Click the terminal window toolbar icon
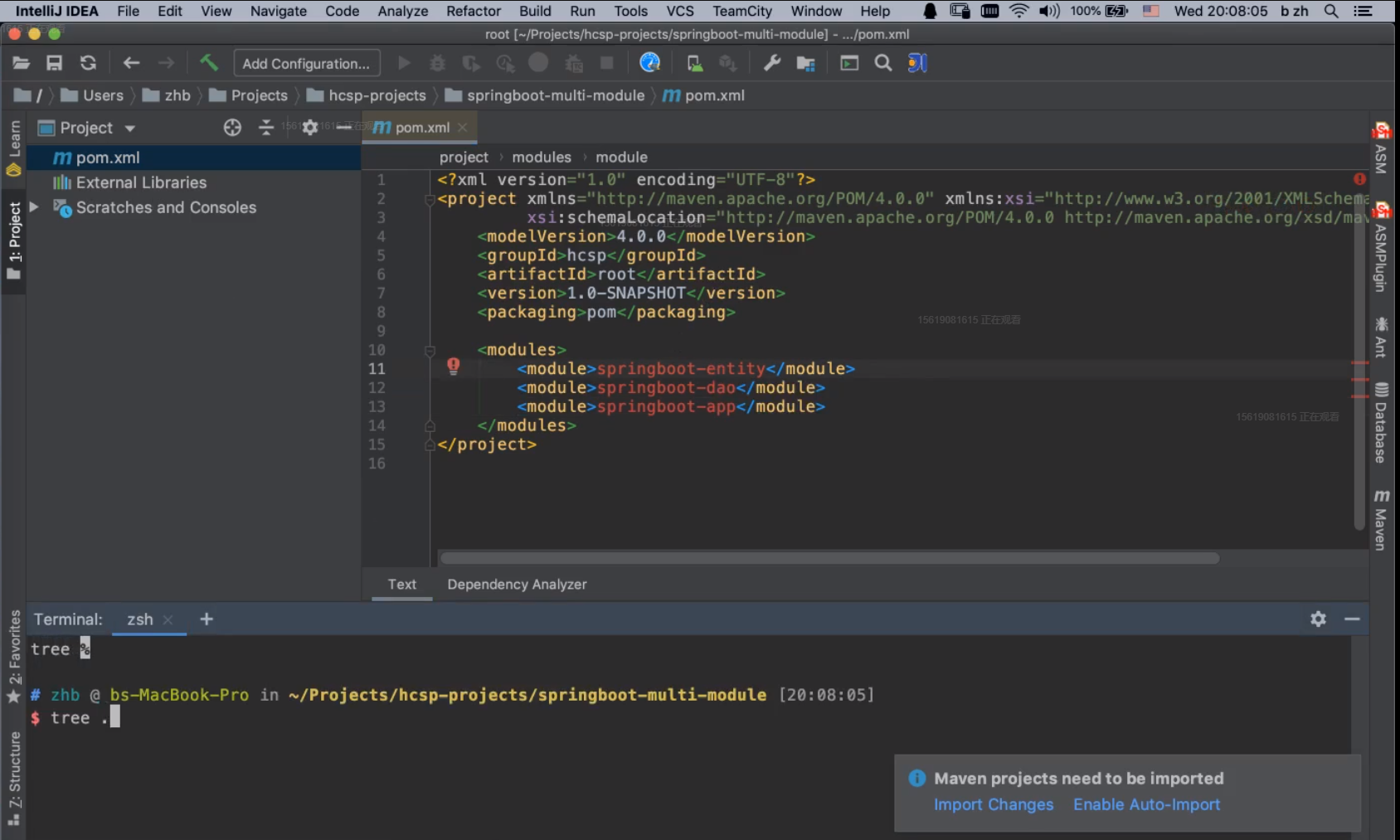The width and height of the screenshot is (1400, 840). coord(849,63)
